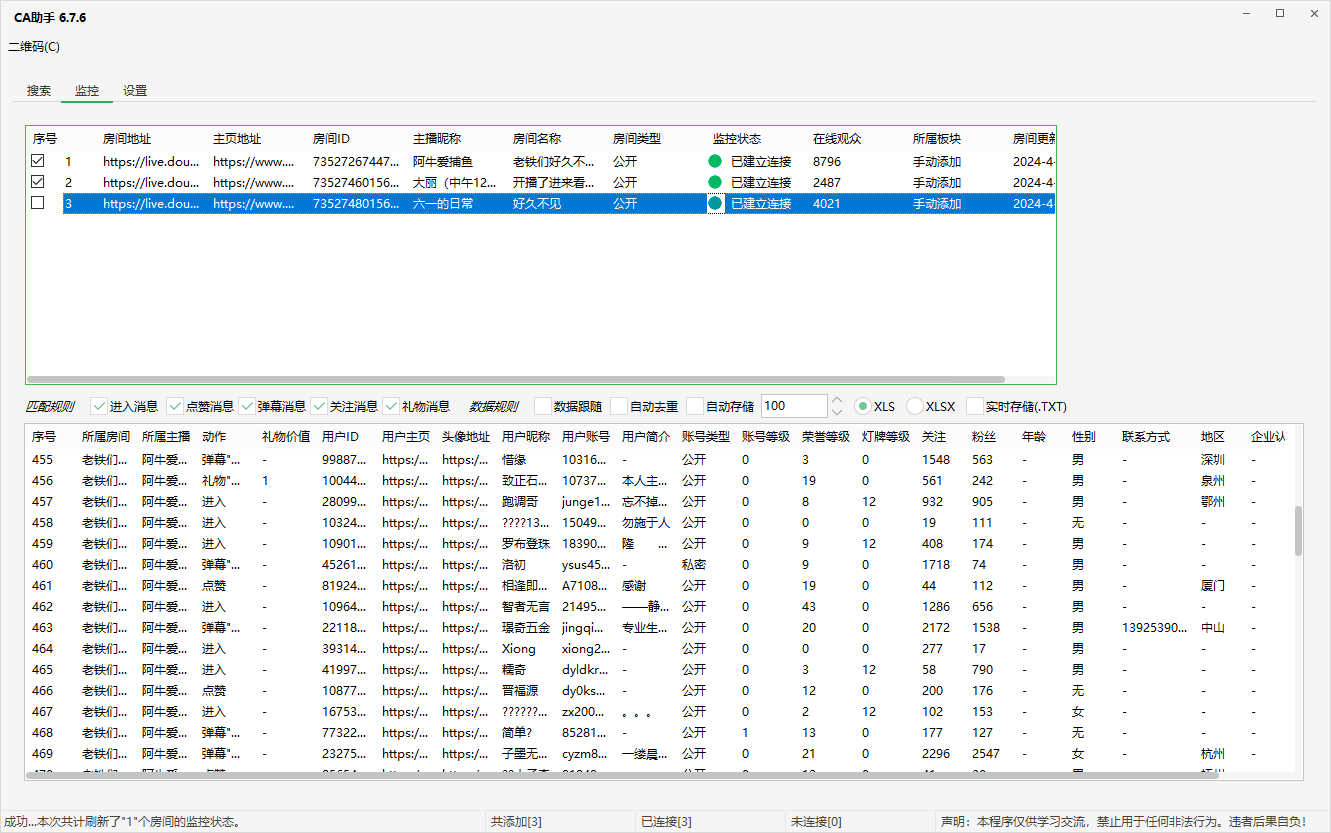Click status bar entry 未连接[0]
The image size is (1331, 833).
coord(816,822)
